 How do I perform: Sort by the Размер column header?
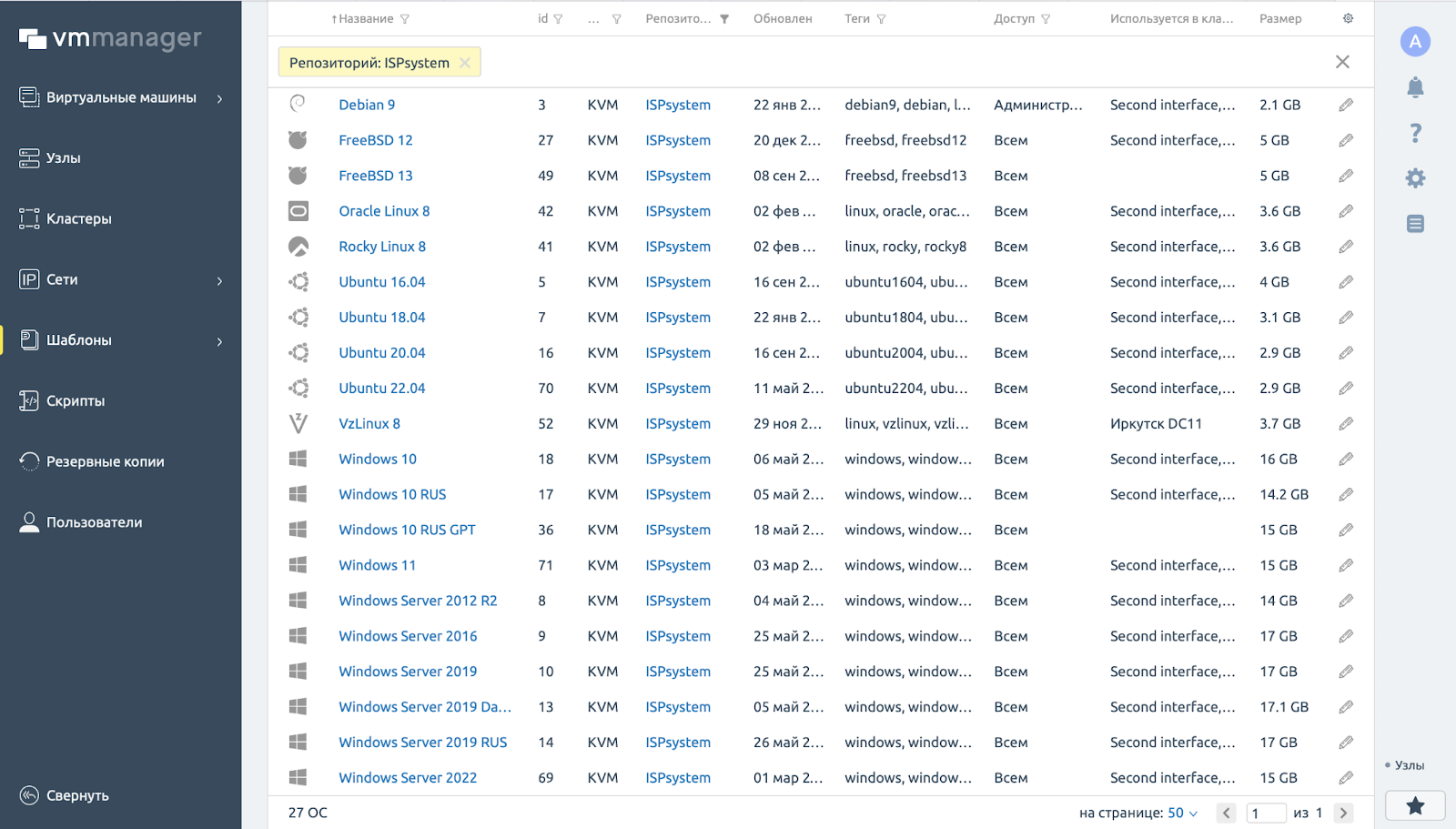point(1280,19)
